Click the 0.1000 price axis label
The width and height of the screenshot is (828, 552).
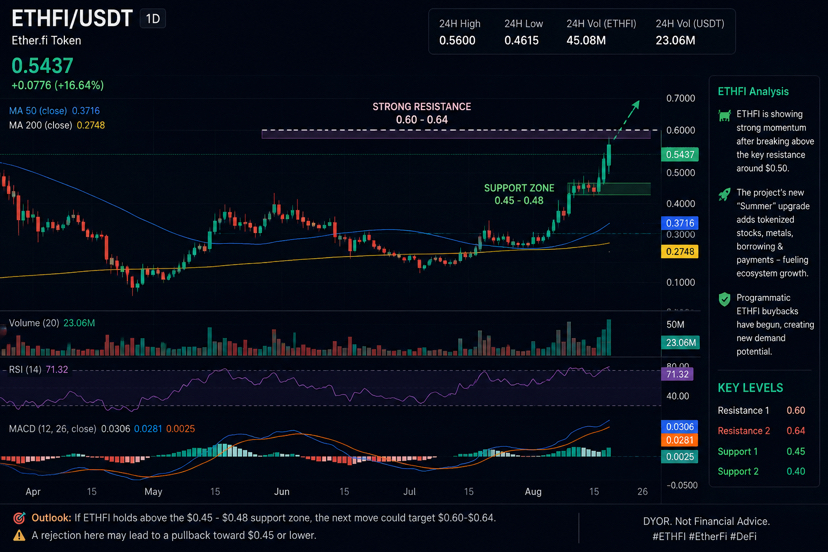pos(681,282)
